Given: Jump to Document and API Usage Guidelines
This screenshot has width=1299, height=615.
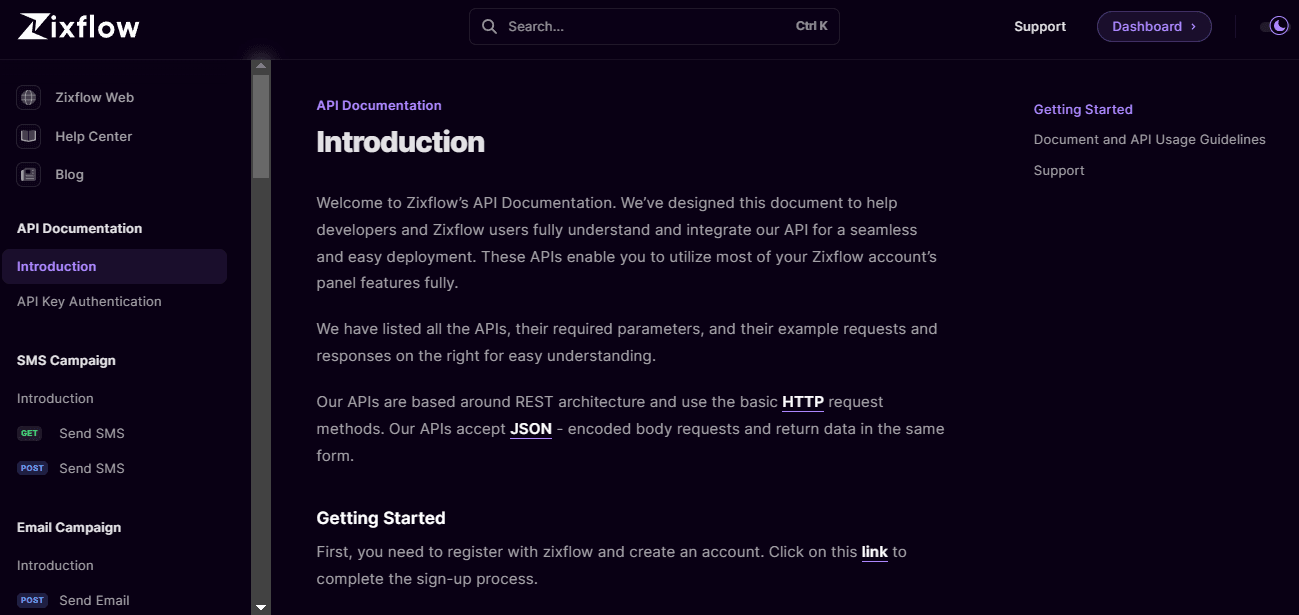Looking at the screenshot, I should (x=1149, y=140).
